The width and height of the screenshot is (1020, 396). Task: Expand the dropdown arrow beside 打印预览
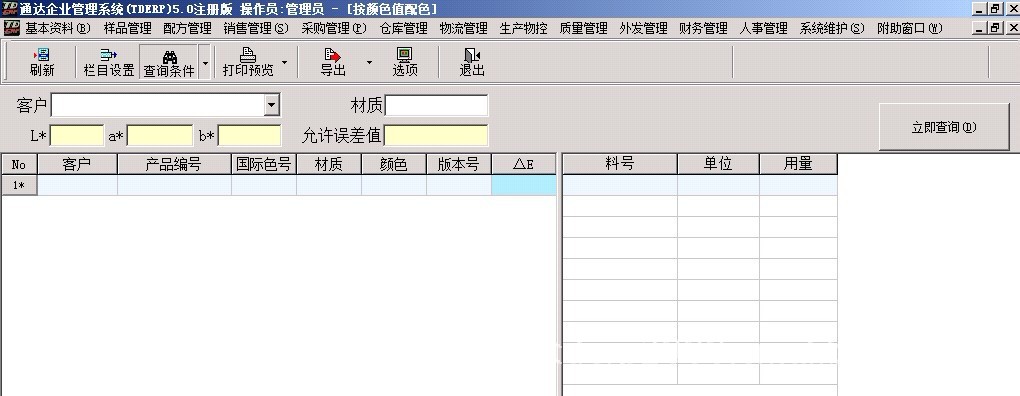pyautogui.click(x=284, y=62)
